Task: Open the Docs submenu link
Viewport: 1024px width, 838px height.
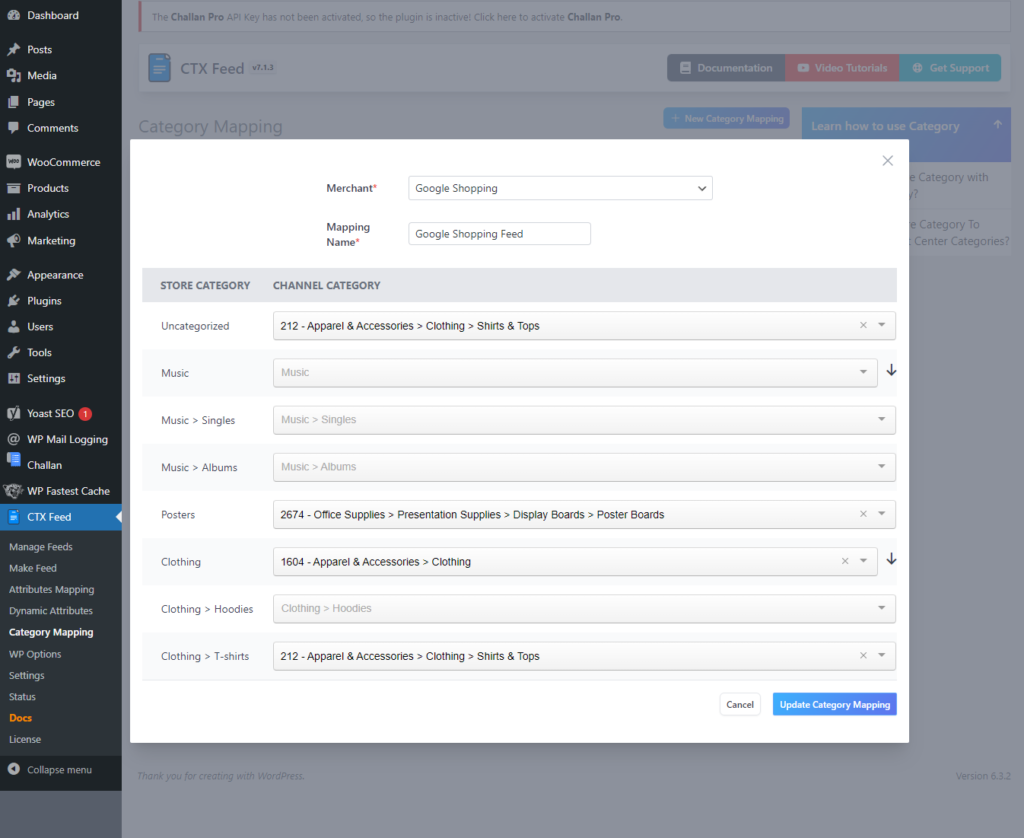Action: tap(20, 718)
